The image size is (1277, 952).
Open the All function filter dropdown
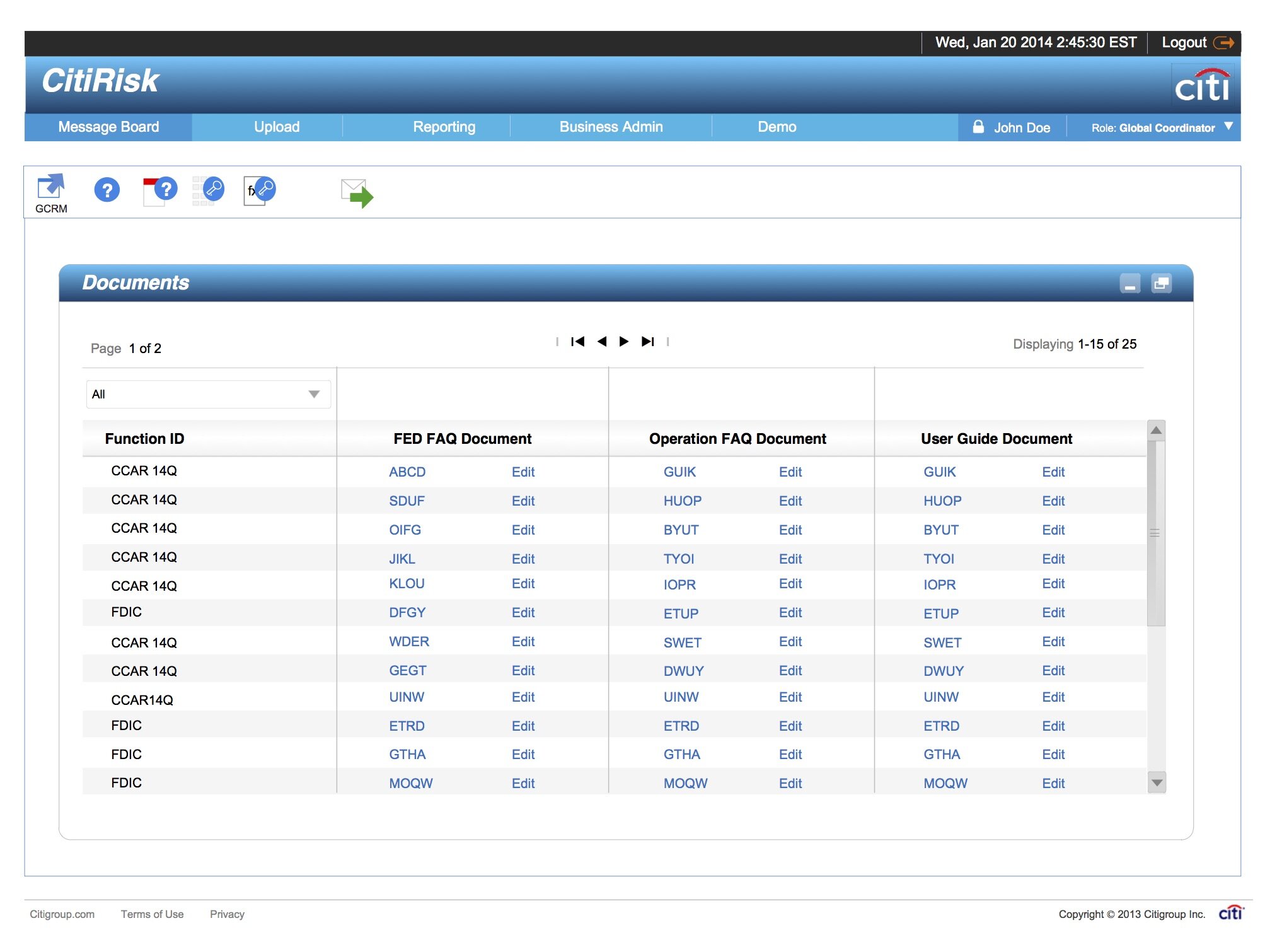pyautogui.click(x=209, y=394)
